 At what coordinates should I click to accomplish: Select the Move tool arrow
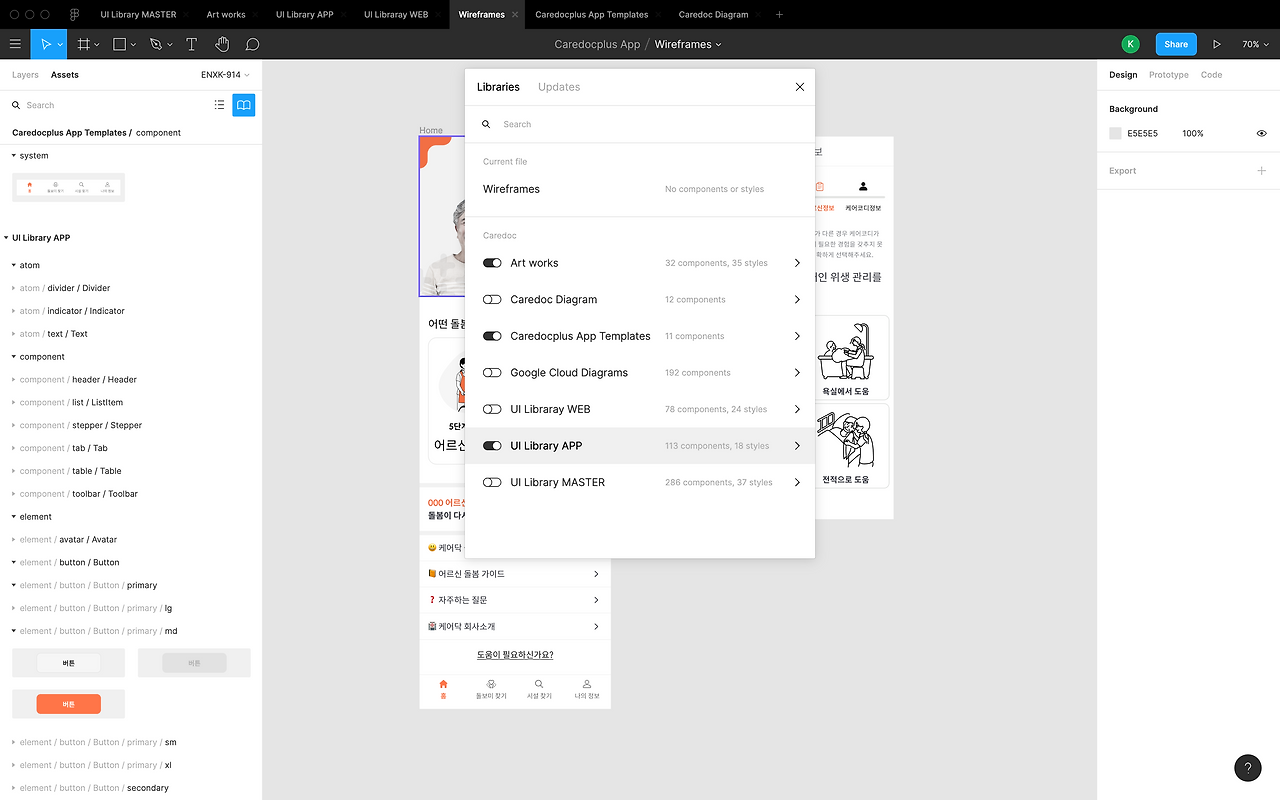point(45,44)
